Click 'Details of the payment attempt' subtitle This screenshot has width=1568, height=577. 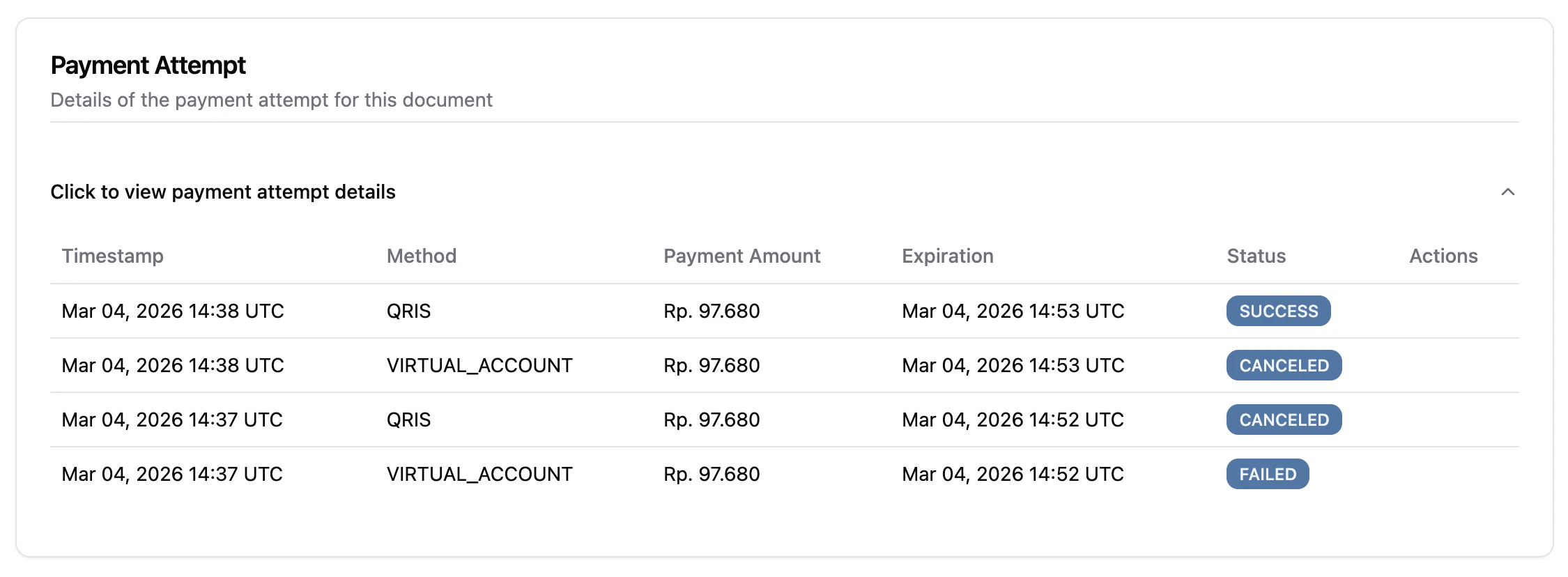coord(272,100)
